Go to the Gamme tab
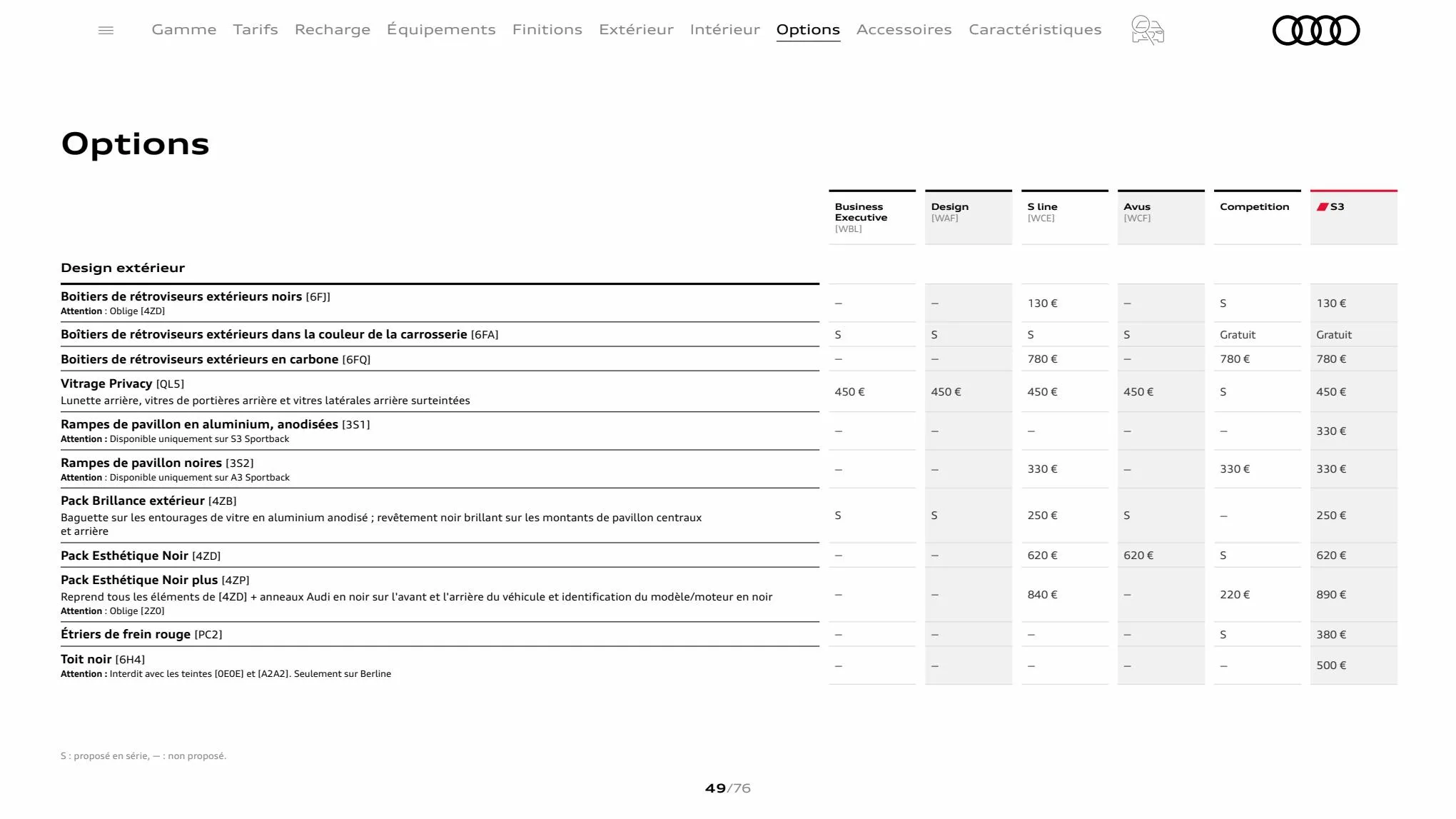Image resolution: width=1456 pixels, height=819 pixels. click(x=184, y=29)
